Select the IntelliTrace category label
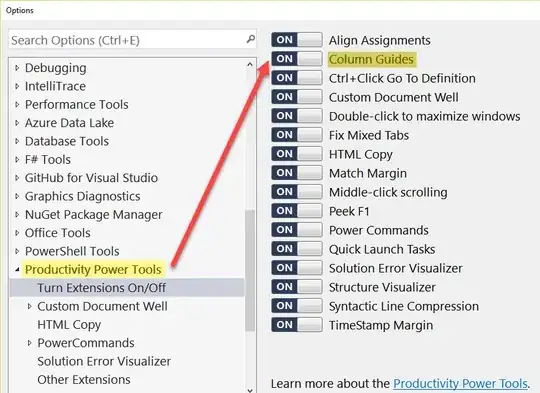The height and width of the screenshot is (393, 540). tap(55, 86)
